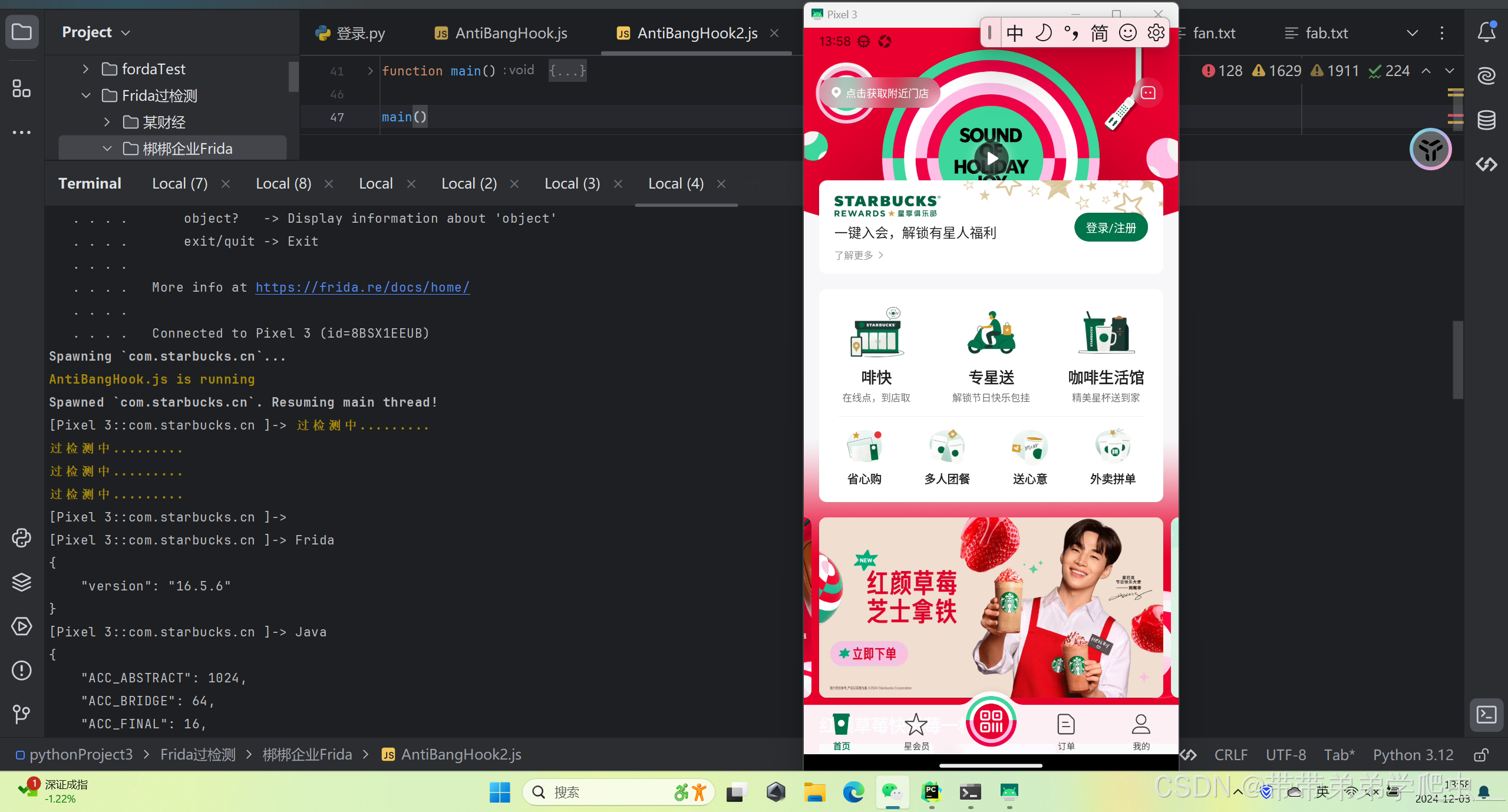Screen dimensions: 1508x812
Task: Tap the 咖啡生活馆 shop icon
Action: tap(1106, 333)
